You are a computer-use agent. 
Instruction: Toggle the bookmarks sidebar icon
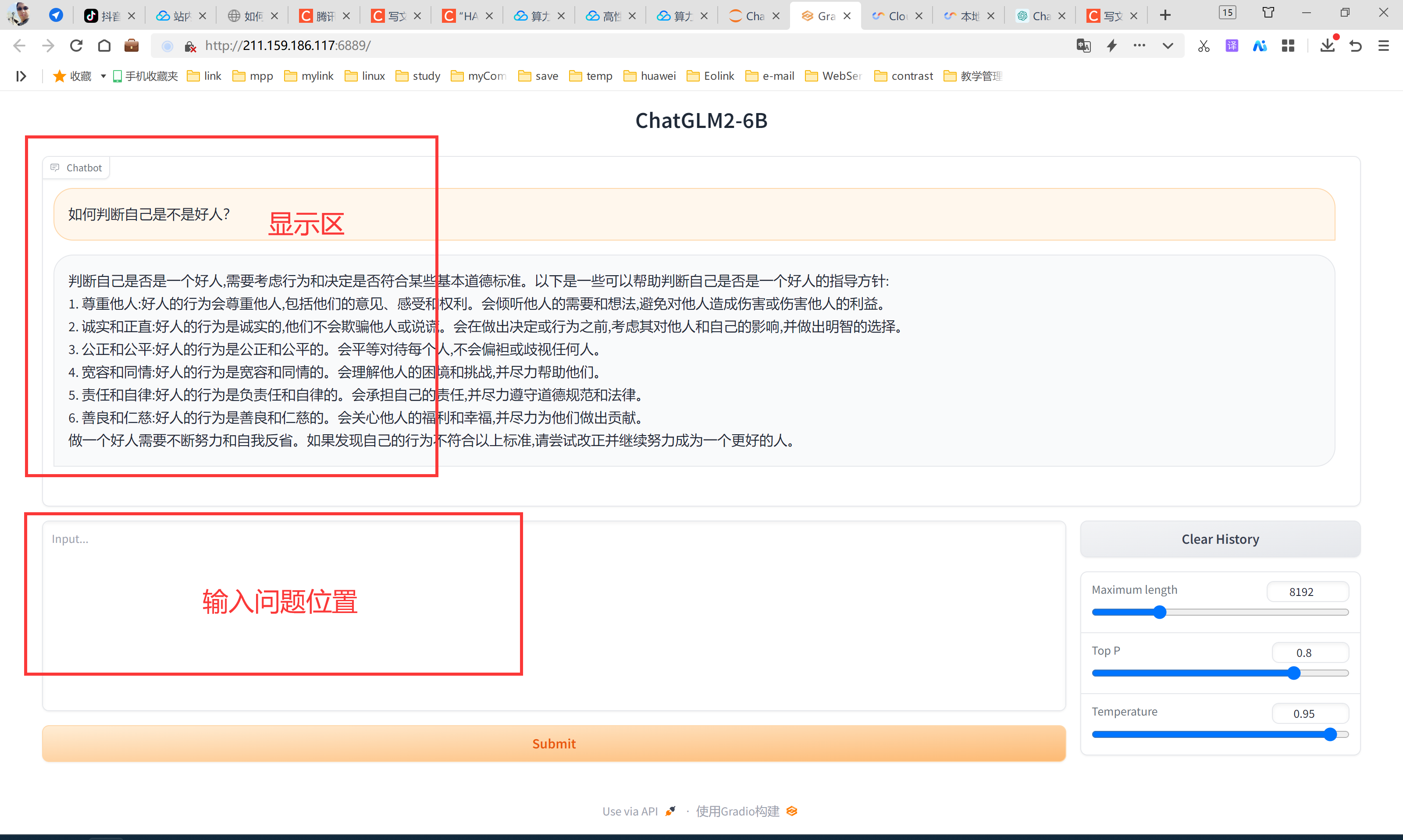click(x=21, y=76)
